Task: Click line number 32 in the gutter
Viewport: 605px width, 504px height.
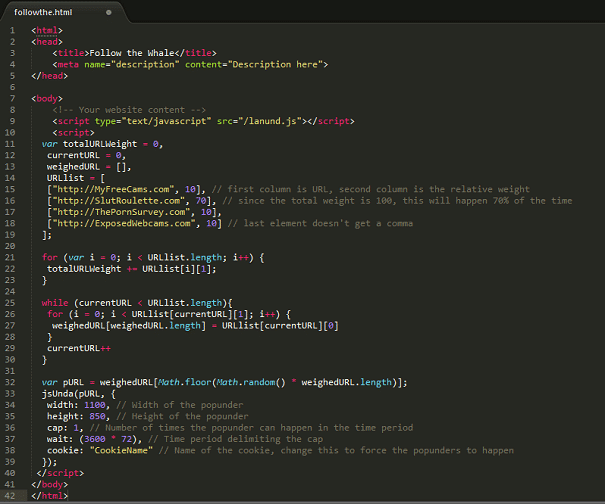Action: (x=10, y=382)
